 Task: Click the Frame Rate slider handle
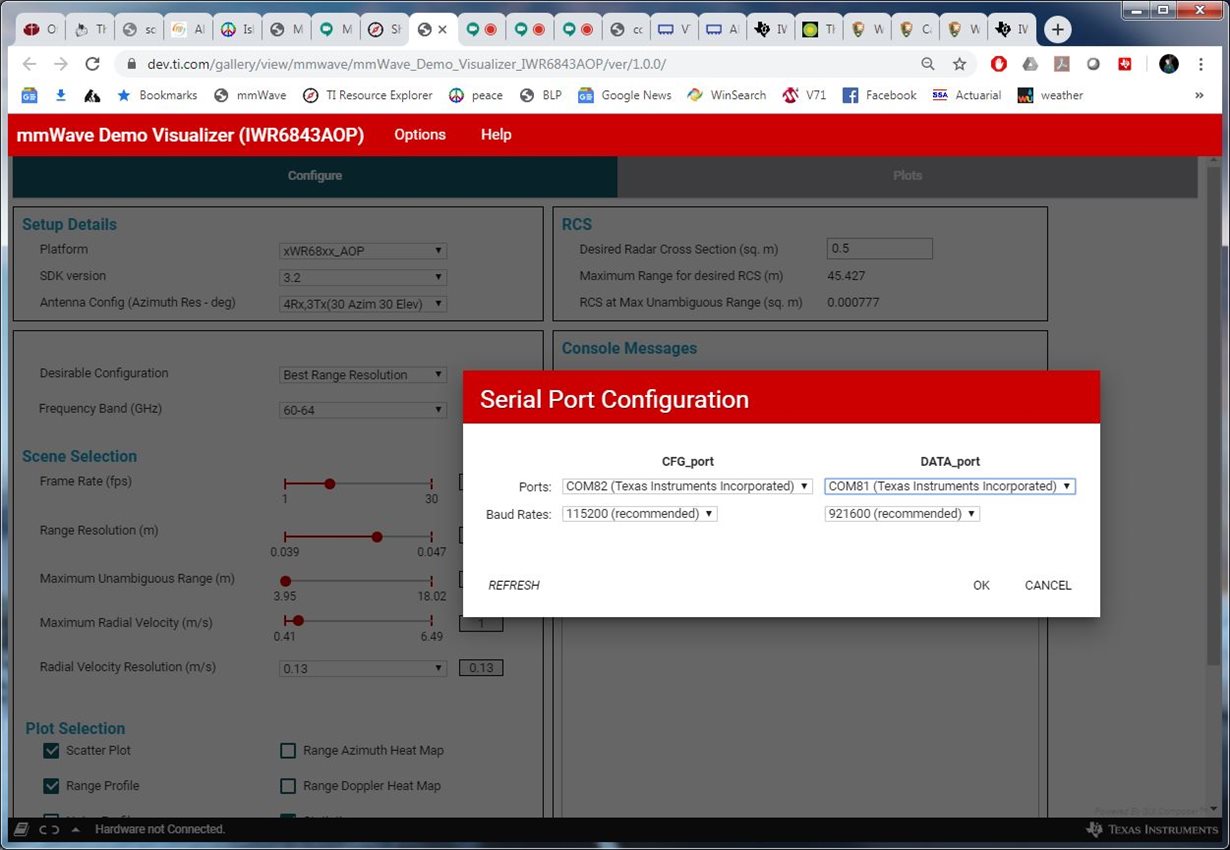click(330, 484)
